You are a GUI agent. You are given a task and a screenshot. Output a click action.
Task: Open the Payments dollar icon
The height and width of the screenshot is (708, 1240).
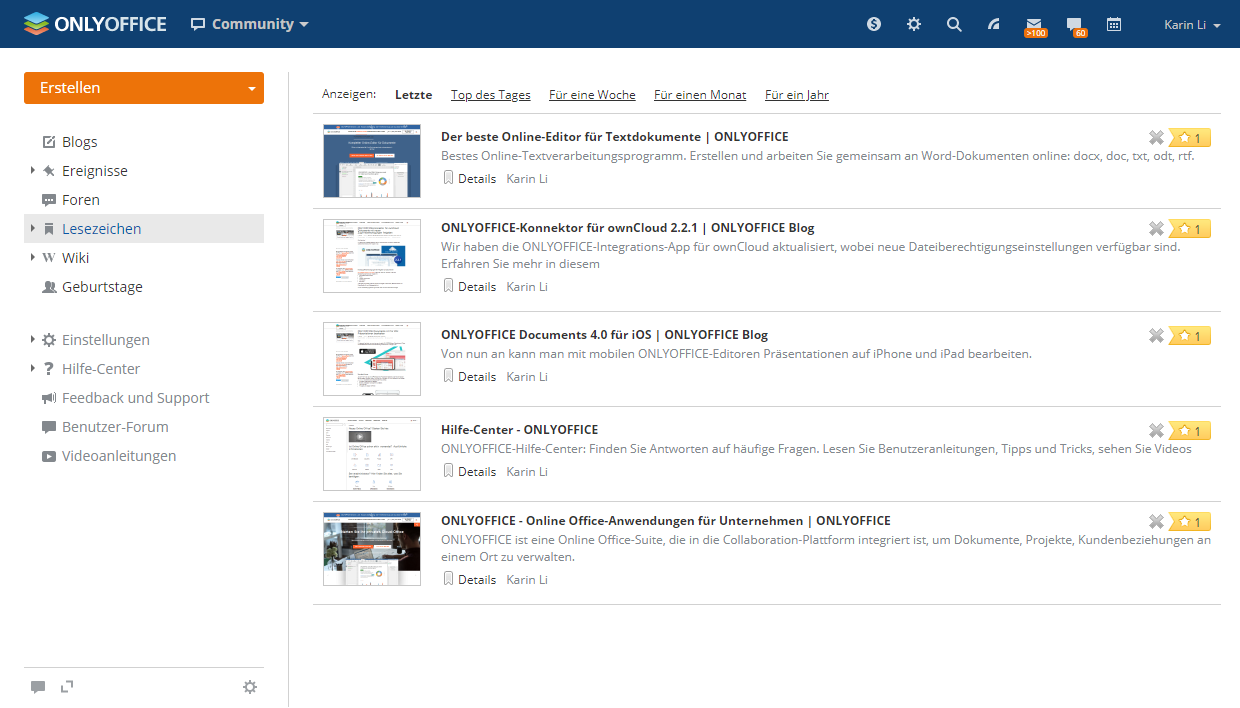tap(874, 24)
